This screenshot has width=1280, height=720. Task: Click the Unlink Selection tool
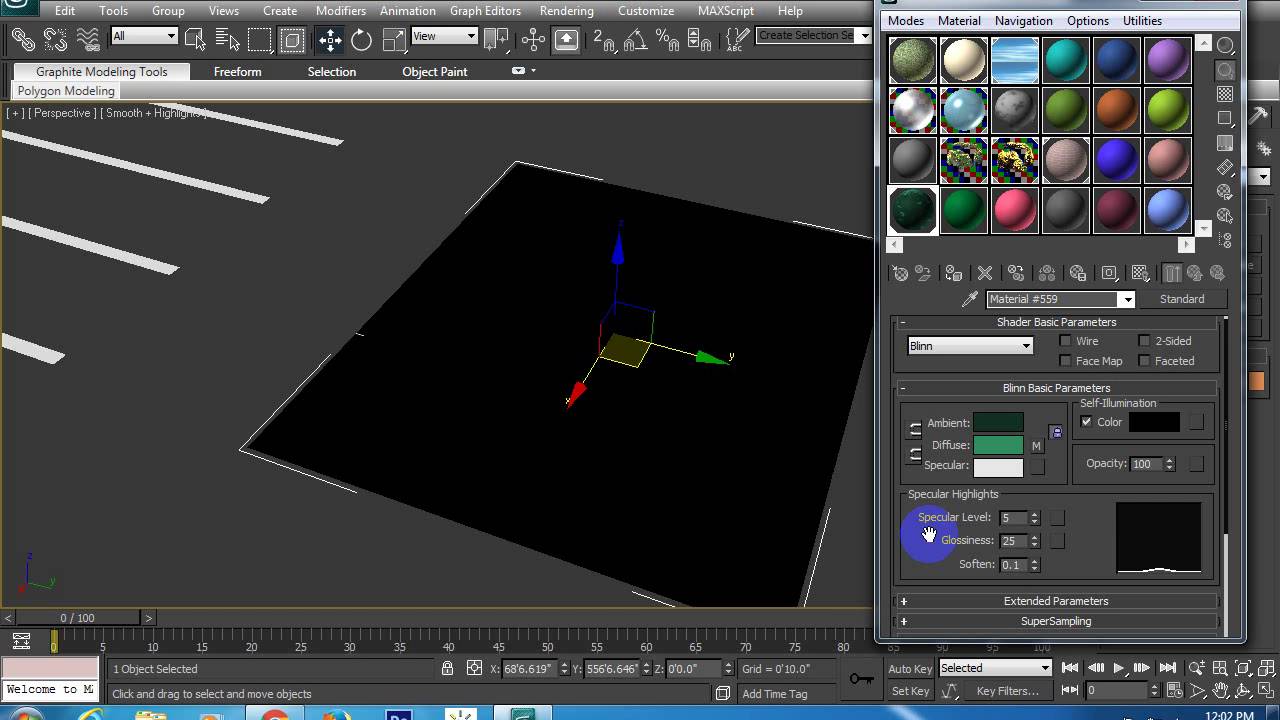55,40
